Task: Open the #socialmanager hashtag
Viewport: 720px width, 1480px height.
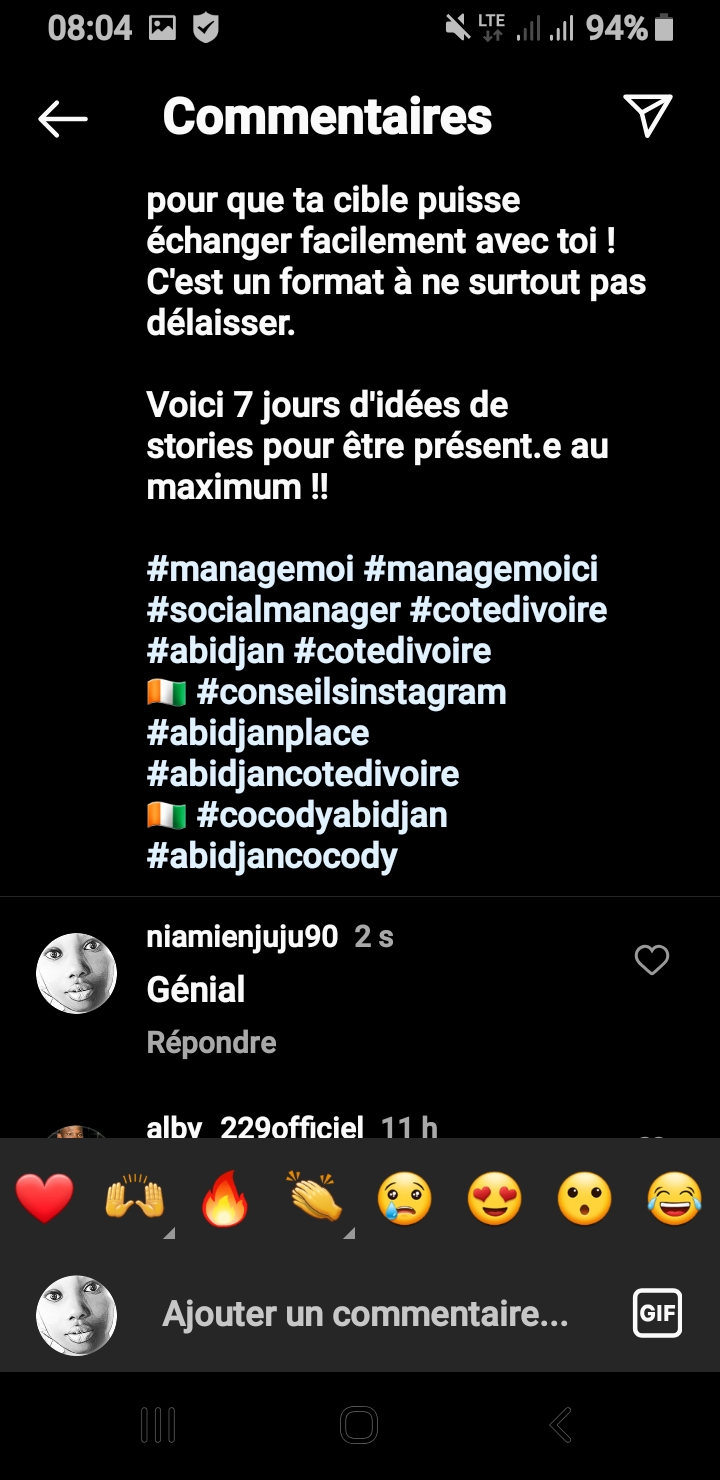Action: (273, 610)
